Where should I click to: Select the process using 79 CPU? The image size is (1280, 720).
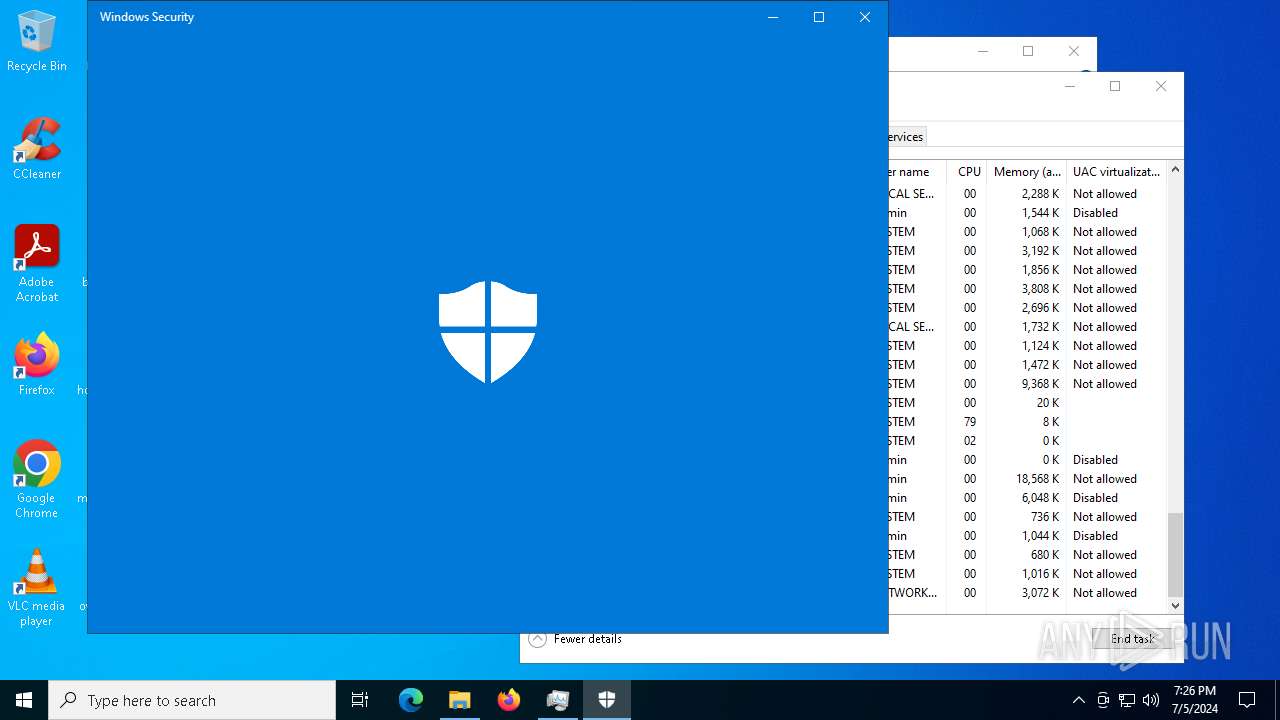pos(1027,422)
